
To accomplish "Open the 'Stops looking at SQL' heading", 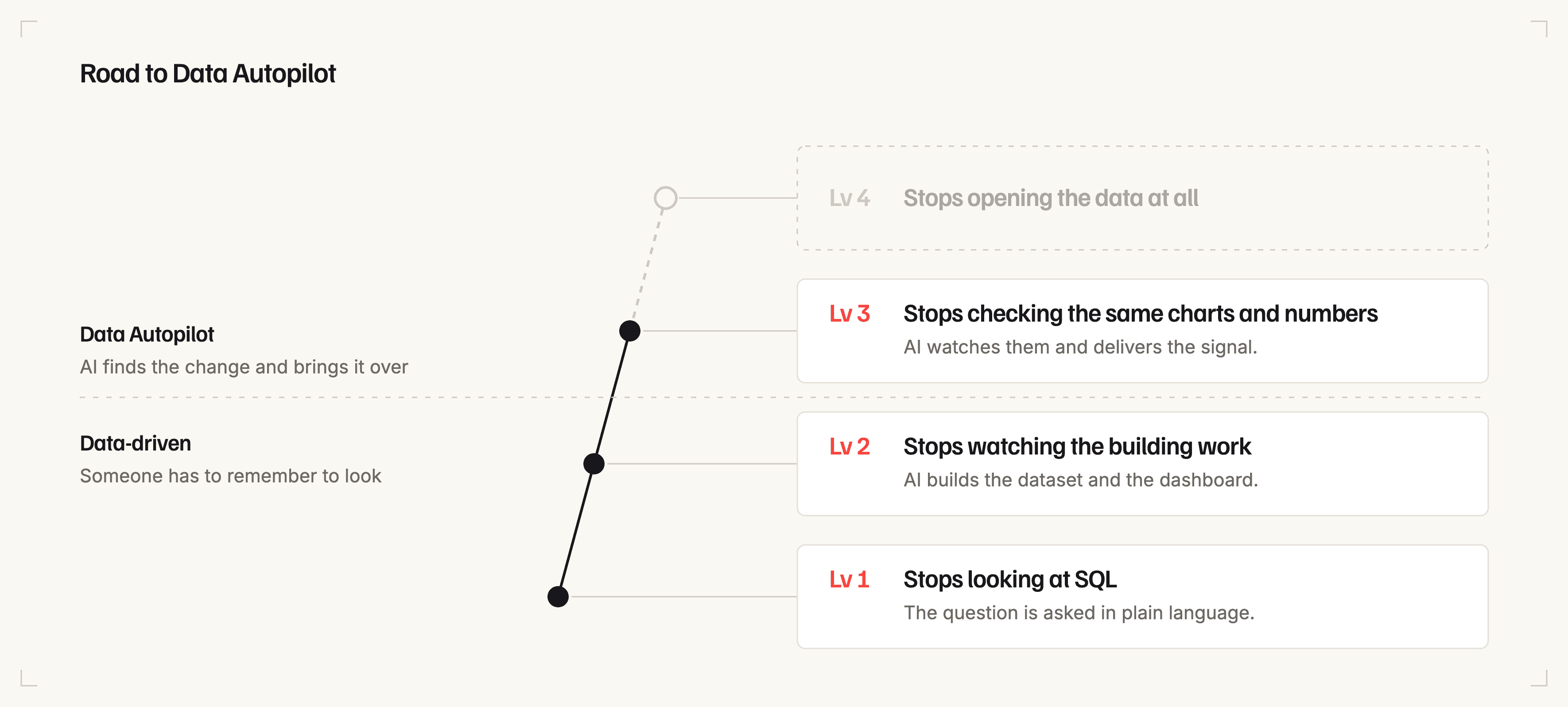I will 1010,579.
